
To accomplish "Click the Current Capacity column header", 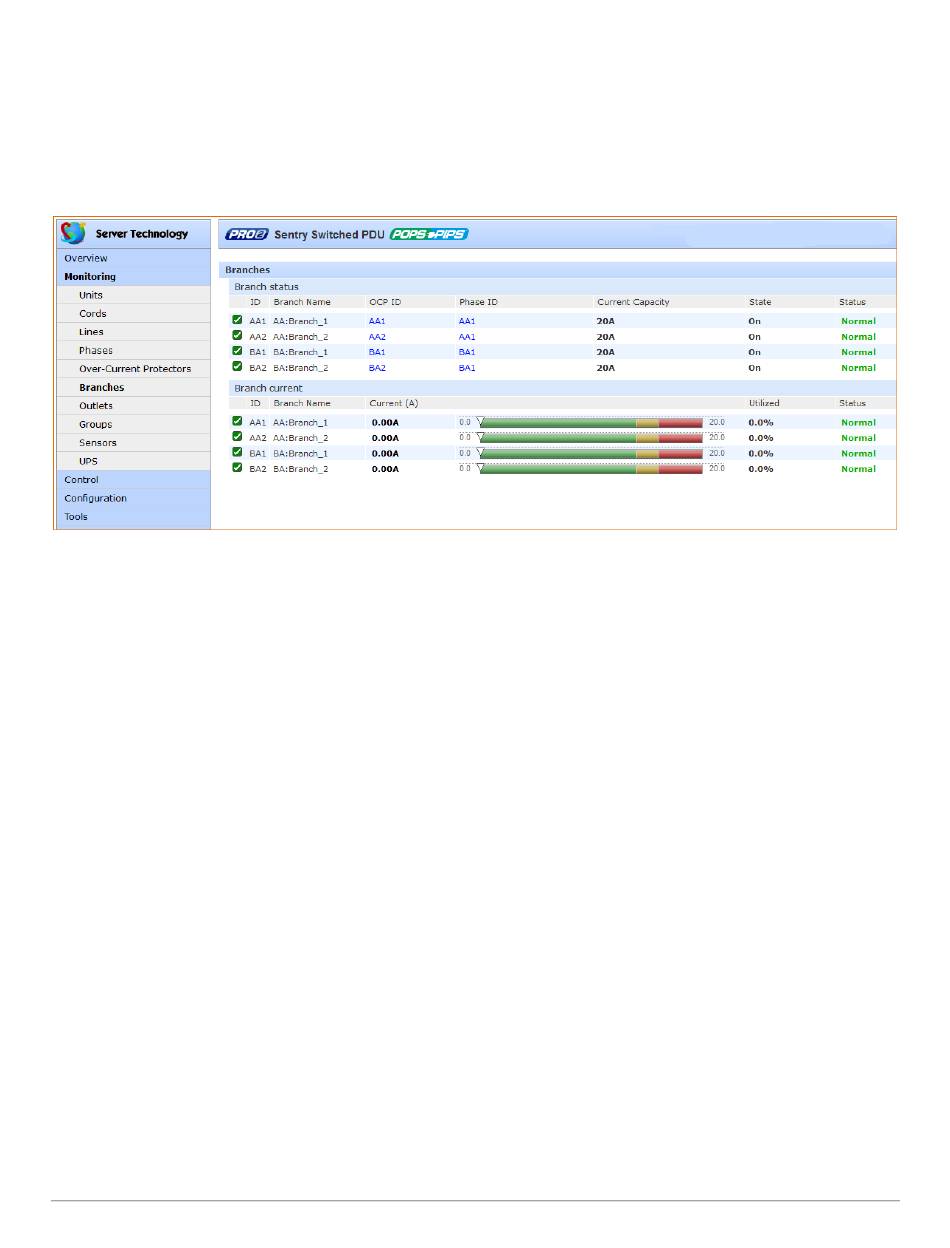I will pyautogui.click(x=633, y=302).
